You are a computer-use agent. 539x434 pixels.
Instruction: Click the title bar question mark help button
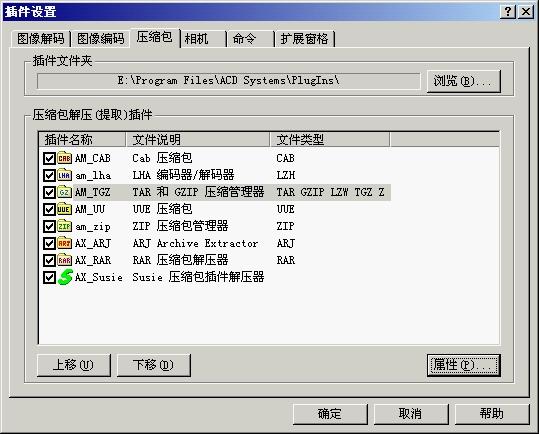(508, 12)
